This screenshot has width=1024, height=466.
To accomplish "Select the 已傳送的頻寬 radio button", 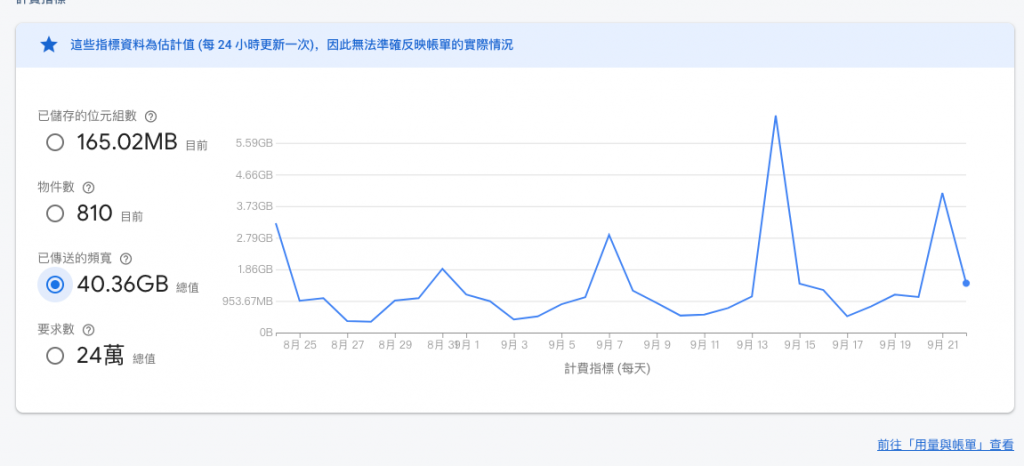I will 56,285.
